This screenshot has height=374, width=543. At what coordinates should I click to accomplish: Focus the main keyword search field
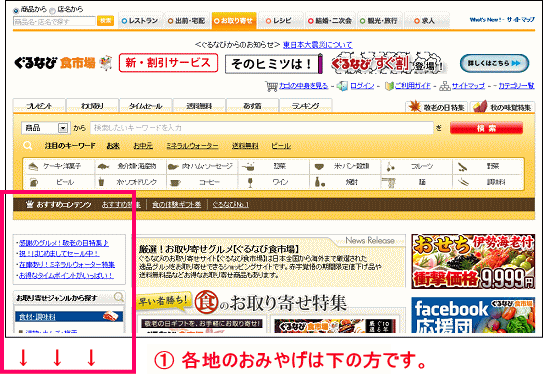(x=261, y=128)
